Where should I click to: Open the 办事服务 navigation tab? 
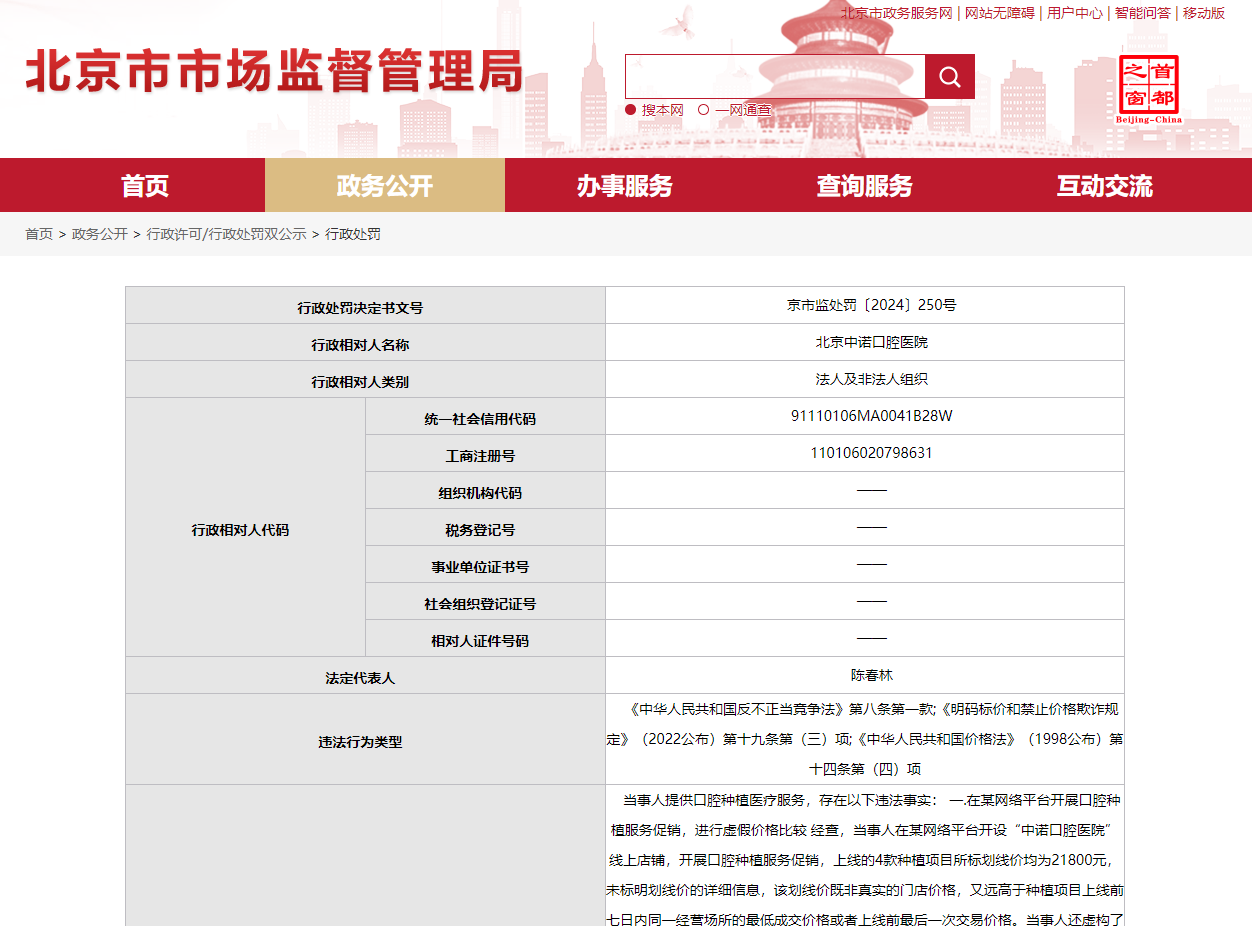[x=625, y=185]
